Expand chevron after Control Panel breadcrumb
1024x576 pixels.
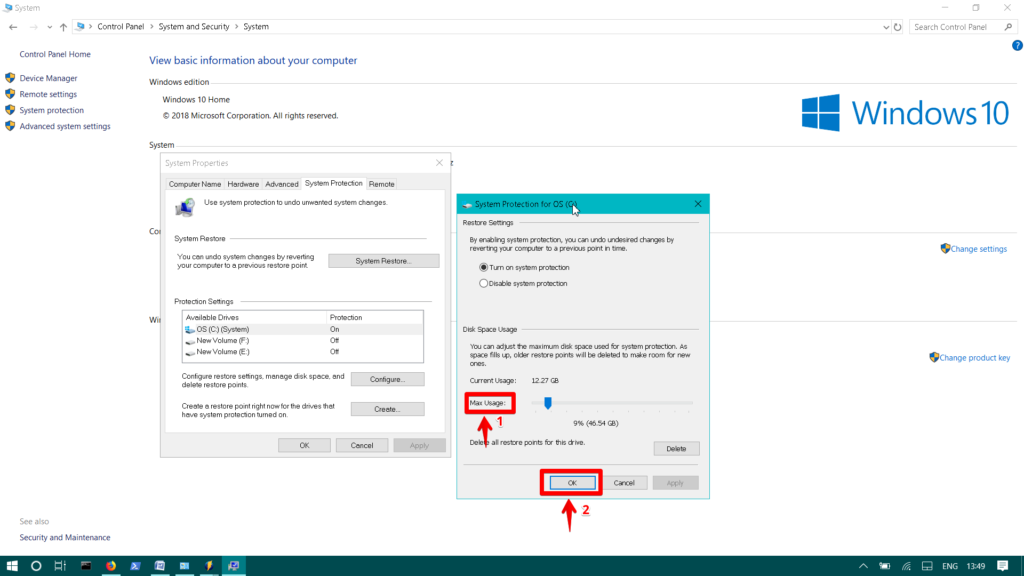point(152,27)
